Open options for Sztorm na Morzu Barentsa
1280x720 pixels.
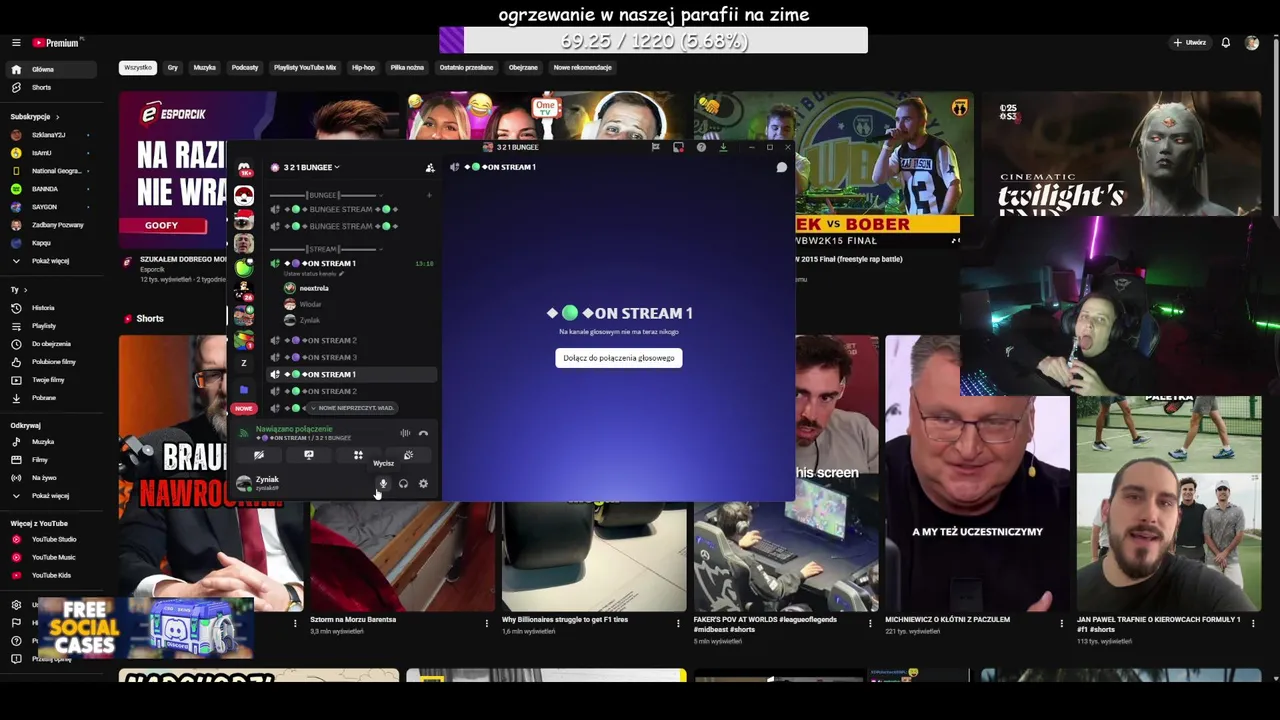487,623
